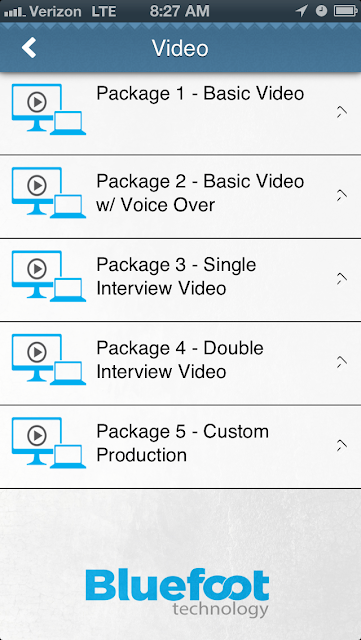
Task: Tap the location arrow in status bar
Action: click(x=301, y=11)
